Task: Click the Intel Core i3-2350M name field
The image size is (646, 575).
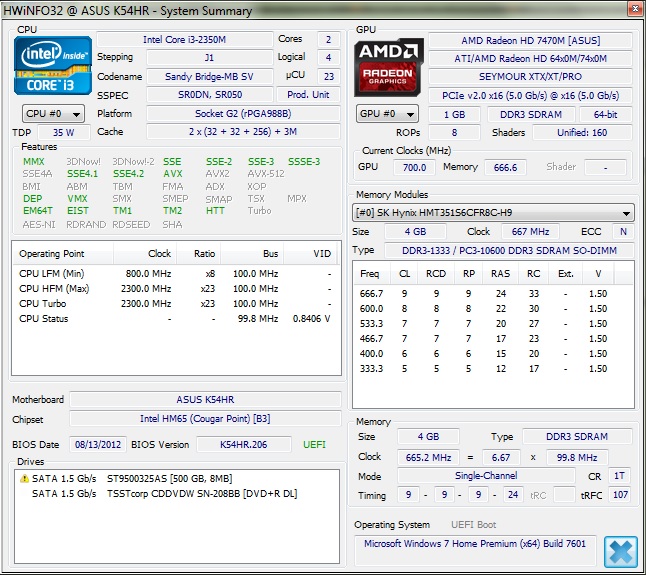Action: click(185, 40)
